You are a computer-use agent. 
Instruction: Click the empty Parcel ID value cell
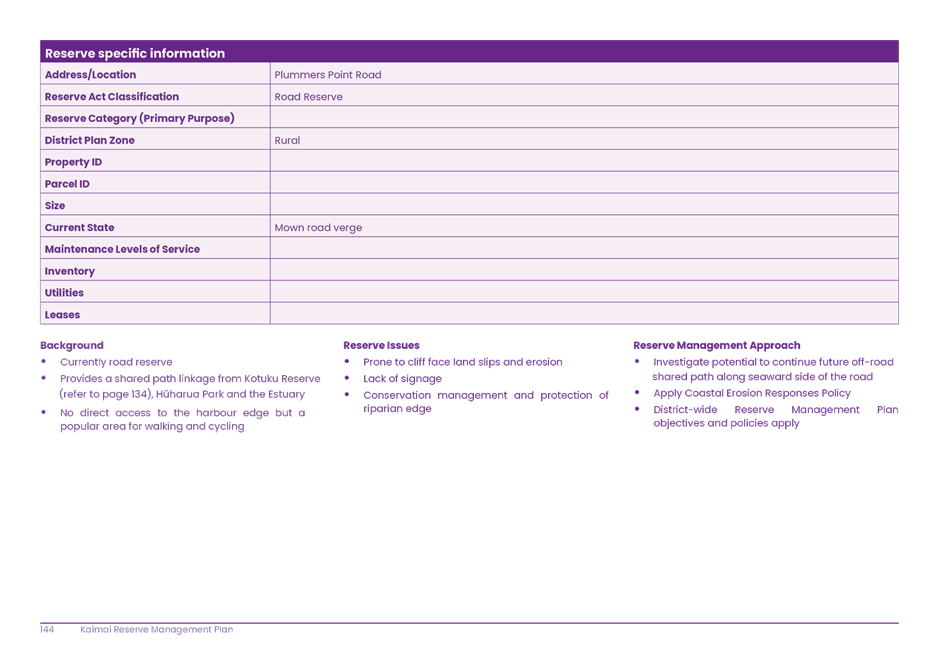pos(583,184)
